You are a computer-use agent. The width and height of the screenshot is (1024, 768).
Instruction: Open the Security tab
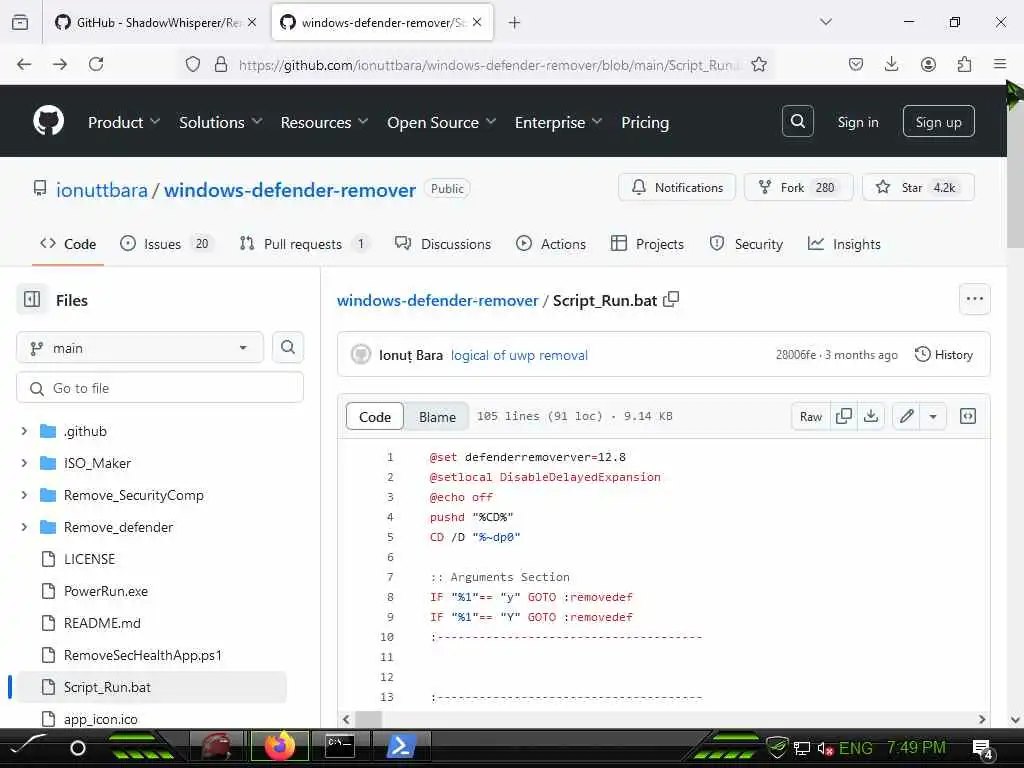click(x=746, y=244)
